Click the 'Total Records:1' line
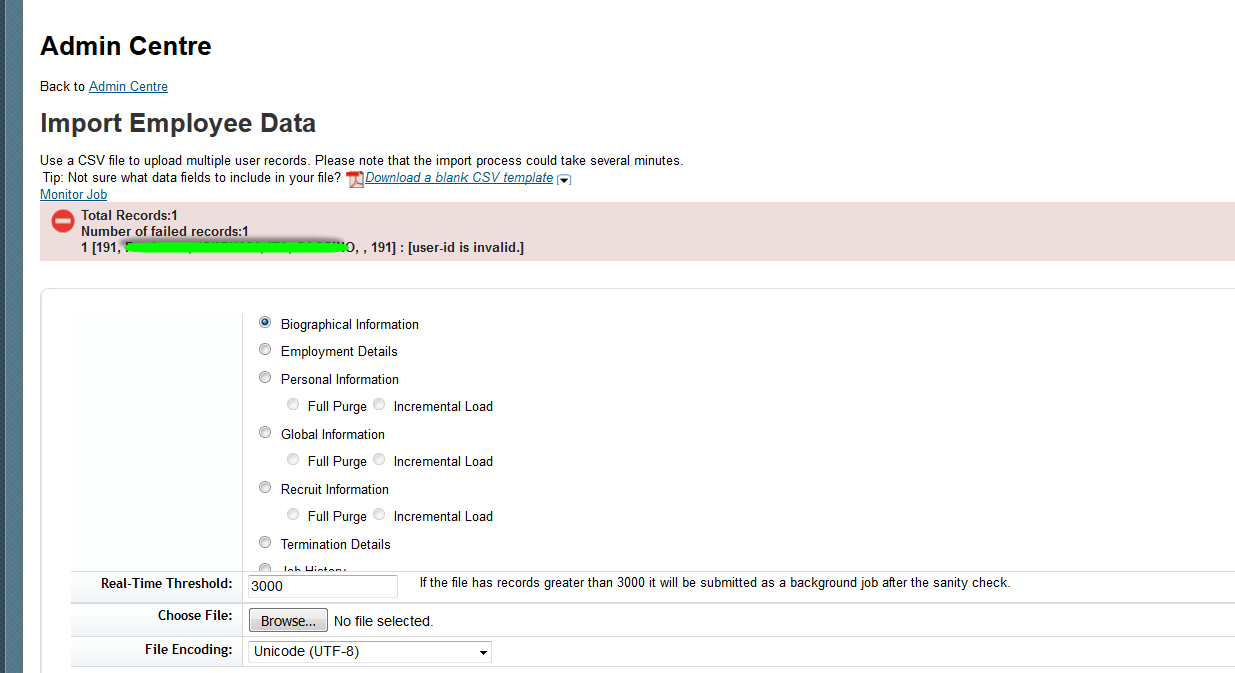1235x673 pixels. pyautogui.click(x=129, y=216)
